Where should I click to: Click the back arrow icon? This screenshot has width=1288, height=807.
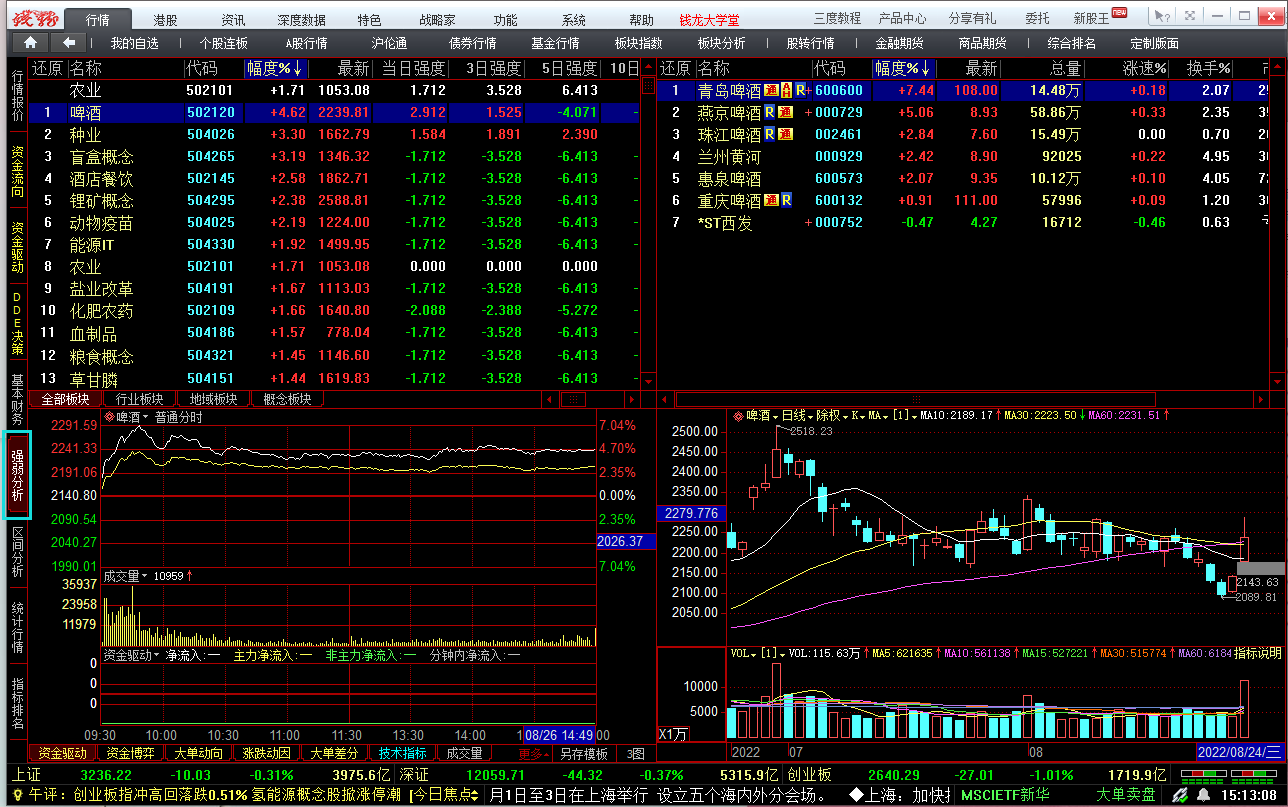pyautogui.click(x=69, y=42)
